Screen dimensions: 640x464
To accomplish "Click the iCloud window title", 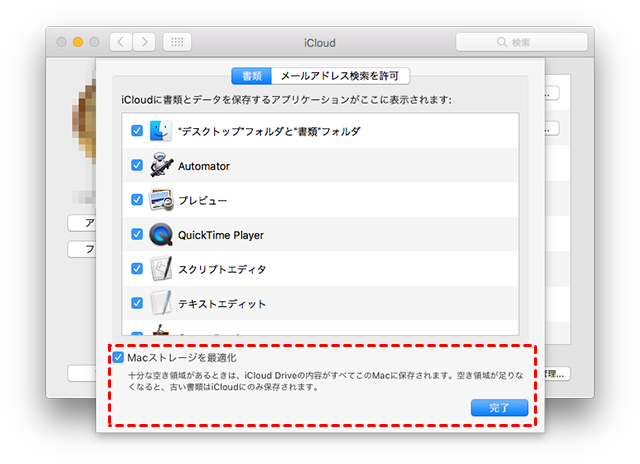I will [320, 43].
